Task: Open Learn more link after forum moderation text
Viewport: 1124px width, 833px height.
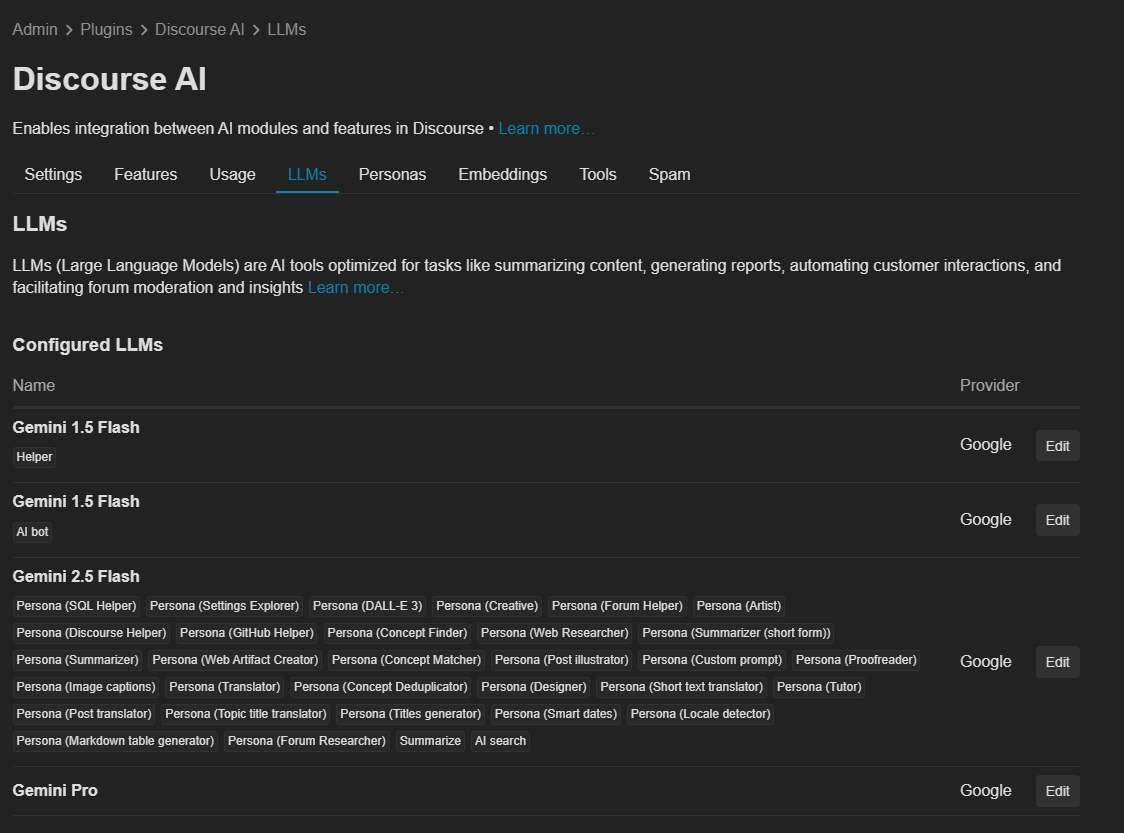Action: pyautogui.click(x=356, y=287)
